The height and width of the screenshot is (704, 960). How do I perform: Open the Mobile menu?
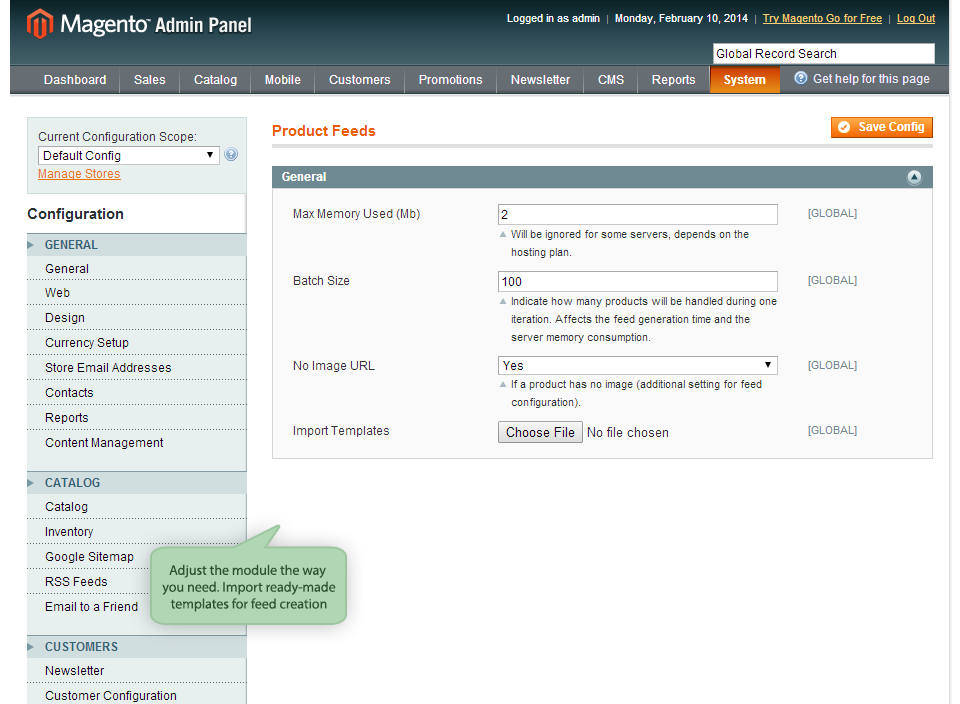pyautogui.click(x=282, y=80)
